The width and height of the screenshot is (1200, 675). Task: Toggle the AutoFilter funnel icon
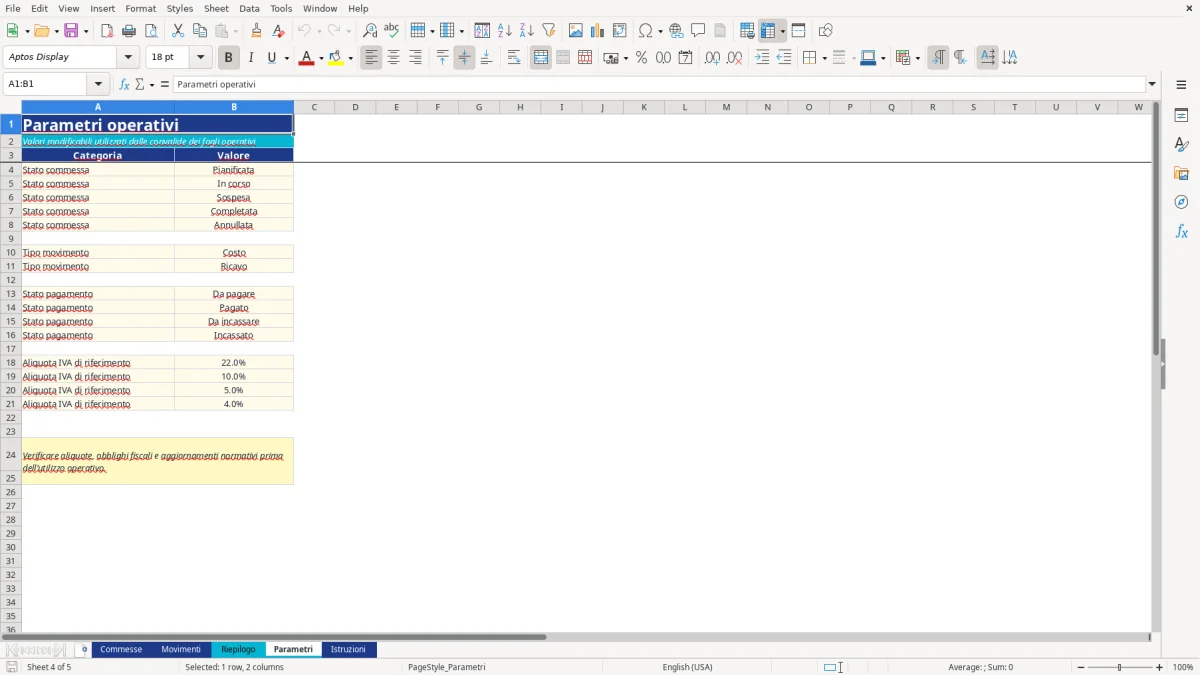[x=549, y=31]
